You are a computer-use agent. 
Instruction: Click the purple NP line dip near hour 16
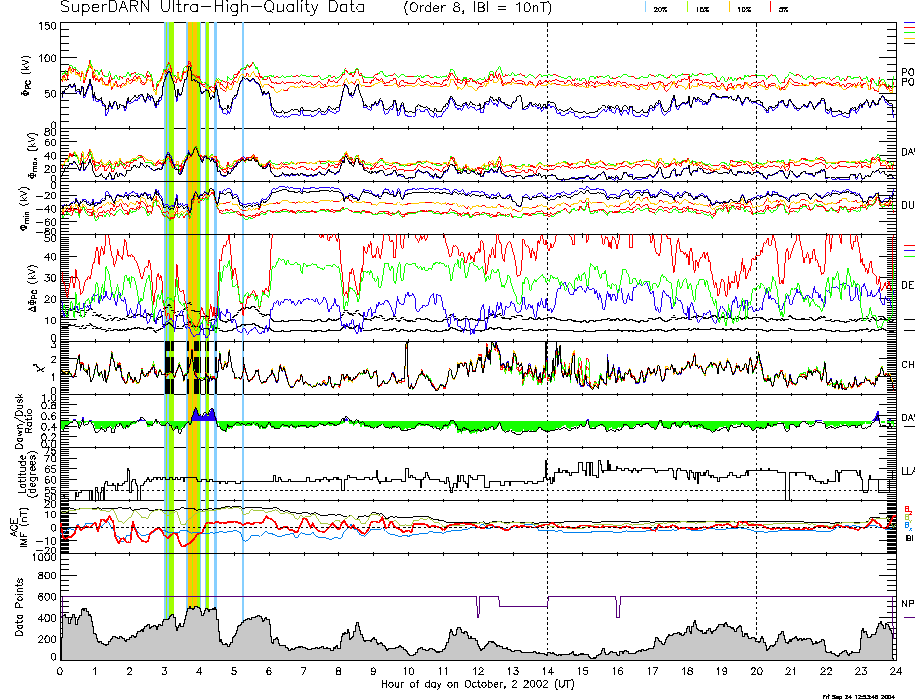[619, 607]
